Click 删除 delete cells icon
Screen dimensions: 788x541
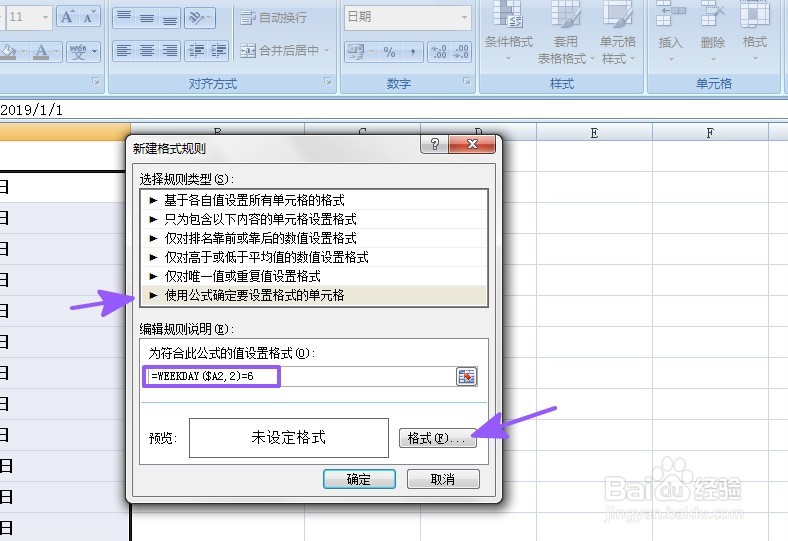pos(713,15)
